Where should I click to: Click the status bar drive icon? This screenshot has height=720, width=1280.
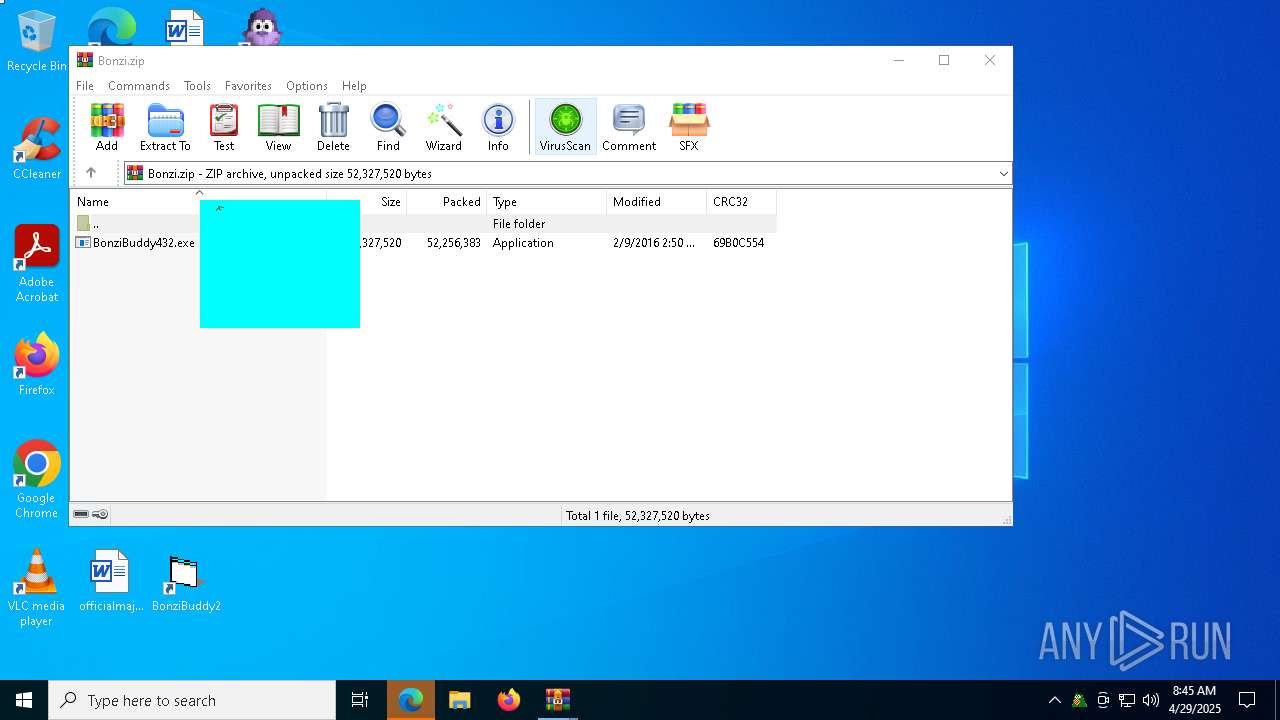(x=81, y=514)
